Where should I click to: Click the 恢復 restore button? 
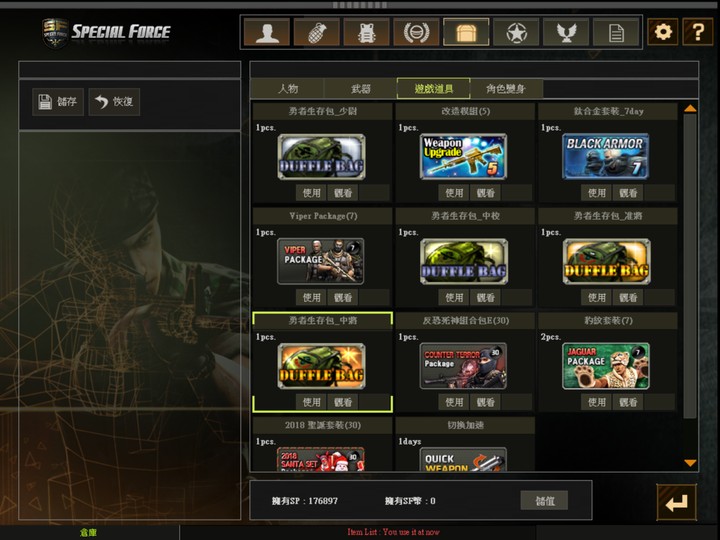click(114, 102)
